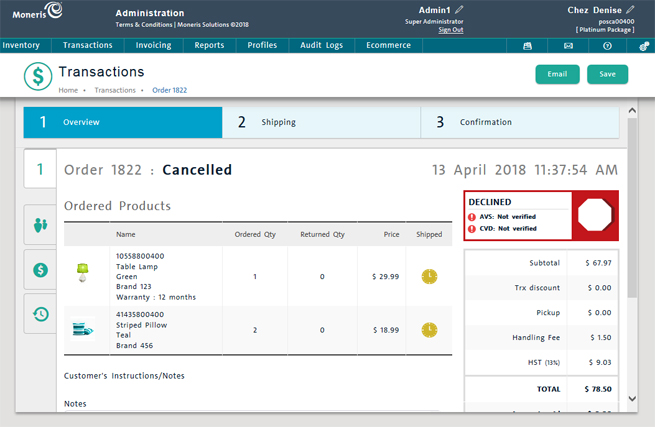This screenshot has height=427, width=655.
Task: Click the Sign Out link
Action: pos(451,30)
